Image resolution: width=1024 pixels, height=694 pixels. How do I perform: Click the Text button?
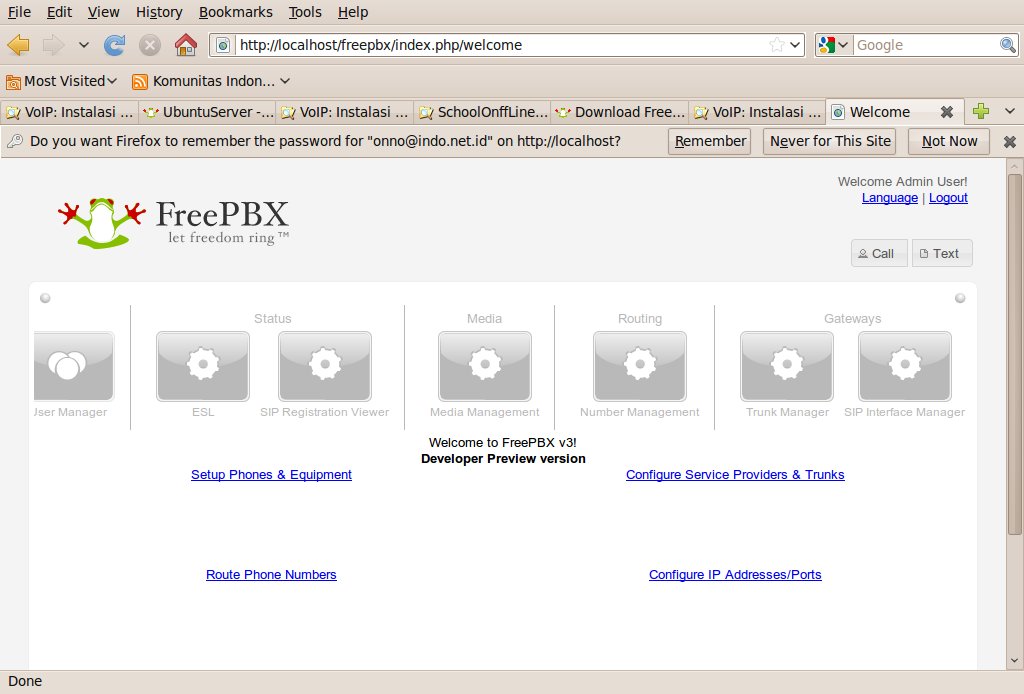(x=942, y=253)
